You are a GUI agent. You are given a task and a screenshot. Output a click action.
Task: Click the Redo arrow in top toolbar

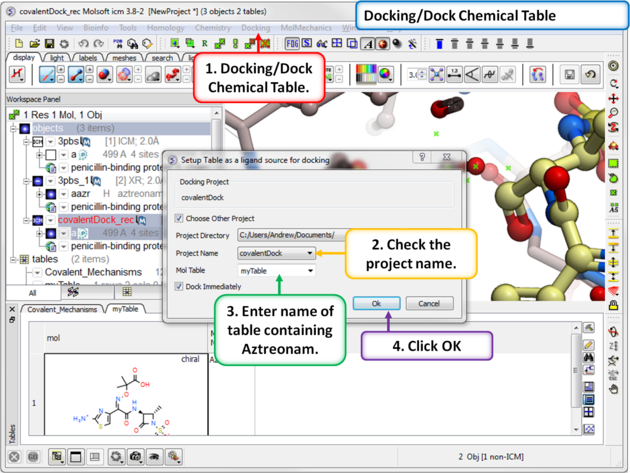pyautogui.click(x=98, y=43)
